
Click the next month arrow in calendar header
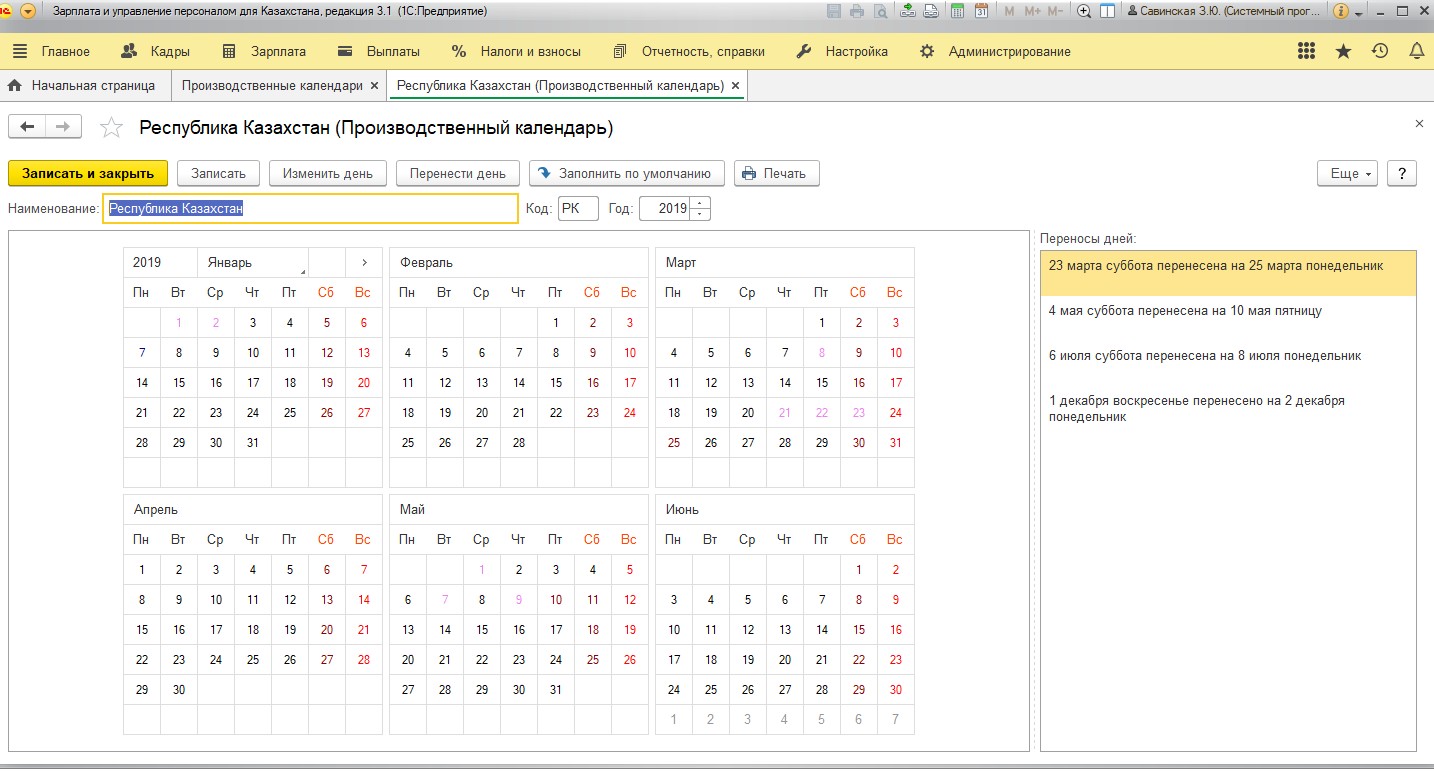pos(364,262)
